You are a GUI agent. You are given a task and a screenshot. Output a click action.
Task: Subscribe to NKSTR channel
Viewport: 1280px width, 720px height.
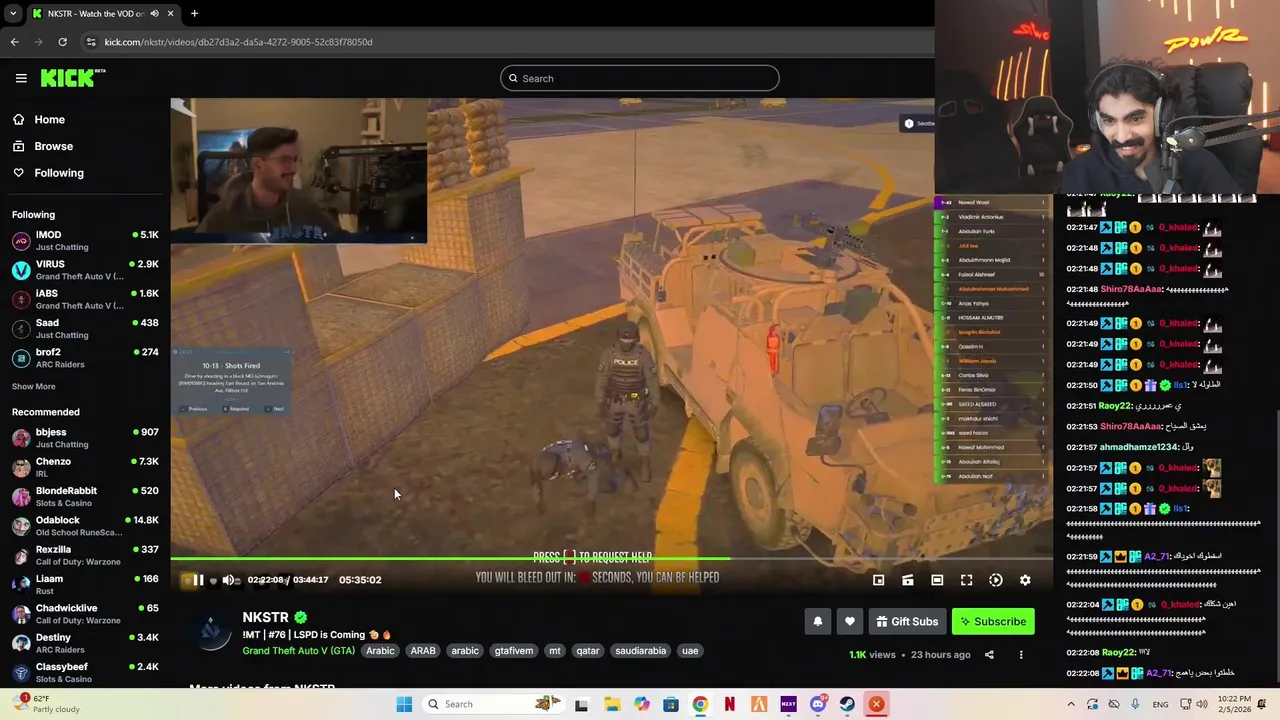993,622
